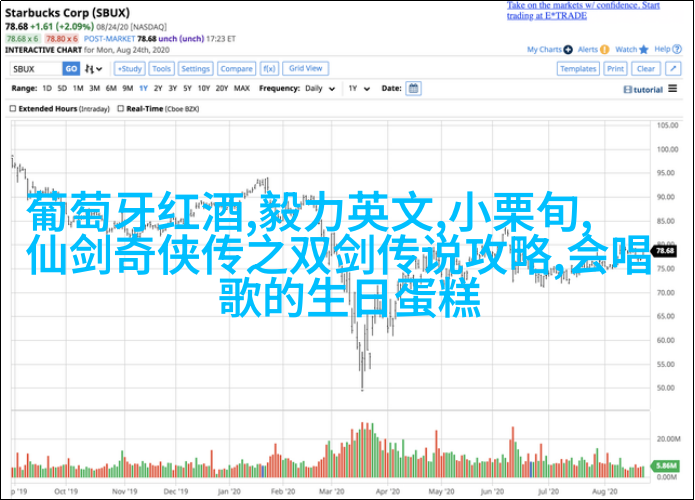This screenshot has width=695, height=500.
Task: Enable the Extended Hours checkbox
Action: point(13,108)
